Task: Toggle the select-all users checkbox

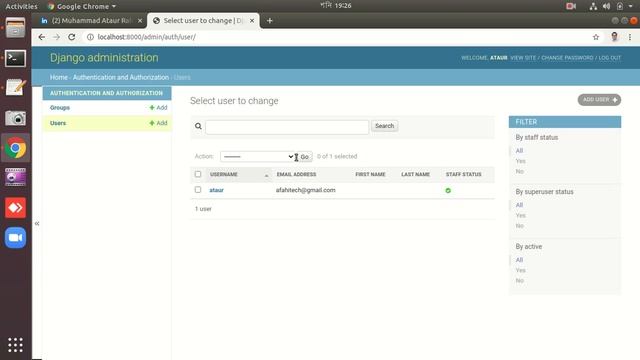Action: click(198, 174)
